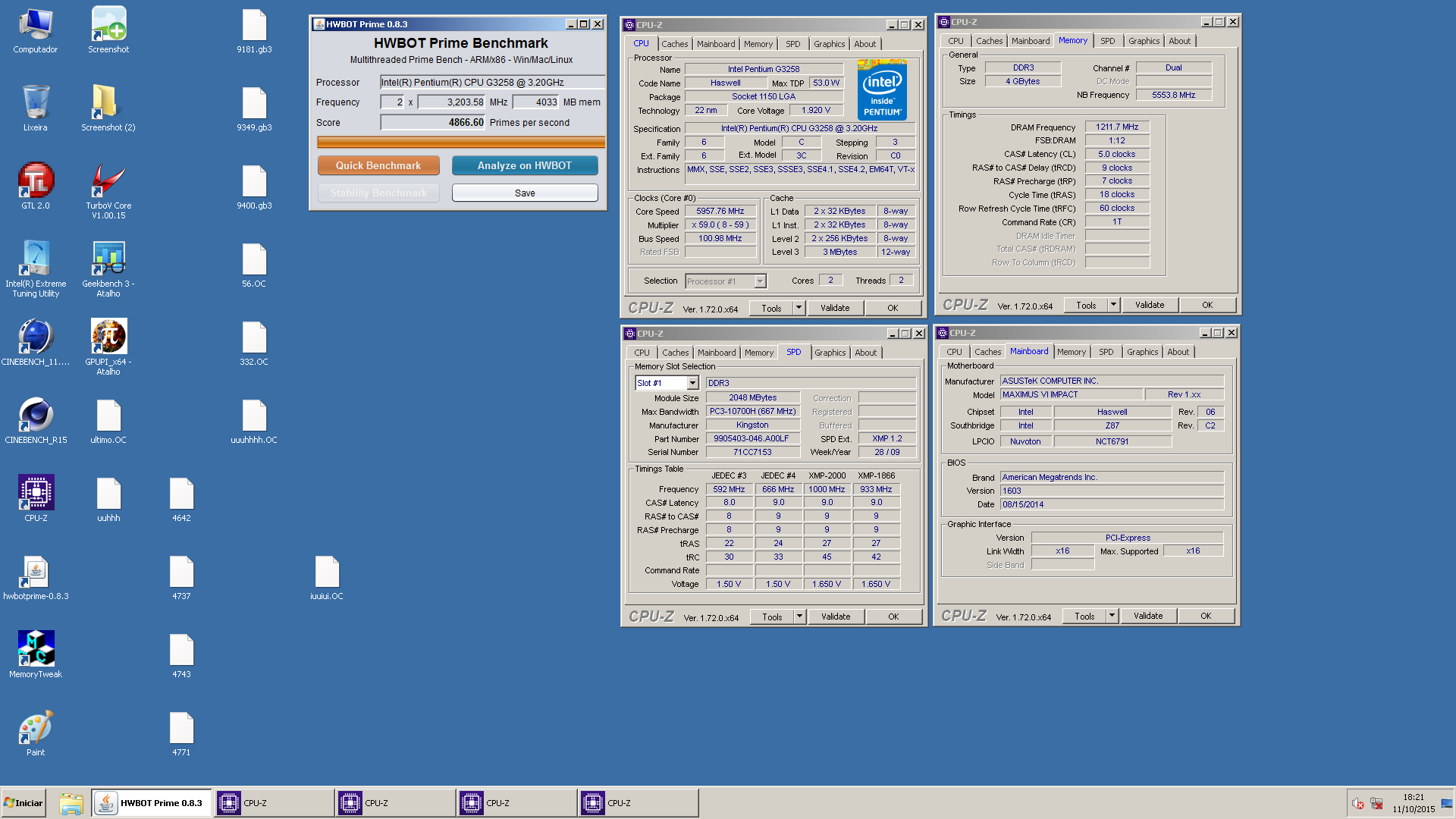Select the GTL 2.0 desktop icon
Screen dimensions: 1456x819
click(x=35, y=187)
